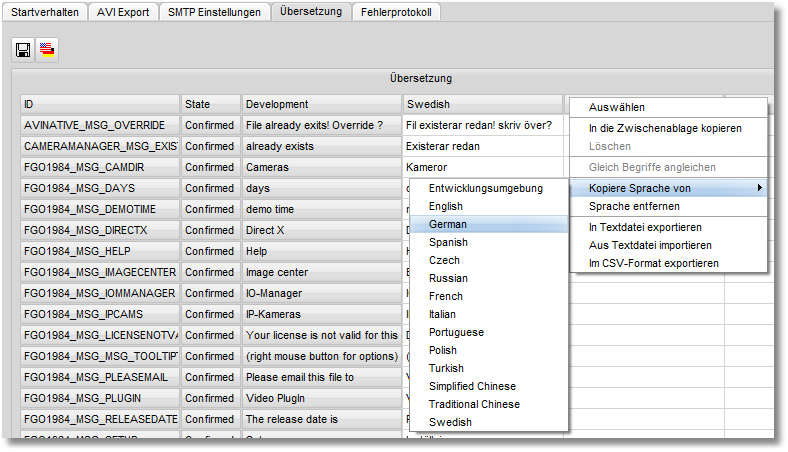788x452 pixels.
Task: Switch to the Startverhalten tab
Action: point(46,12)
